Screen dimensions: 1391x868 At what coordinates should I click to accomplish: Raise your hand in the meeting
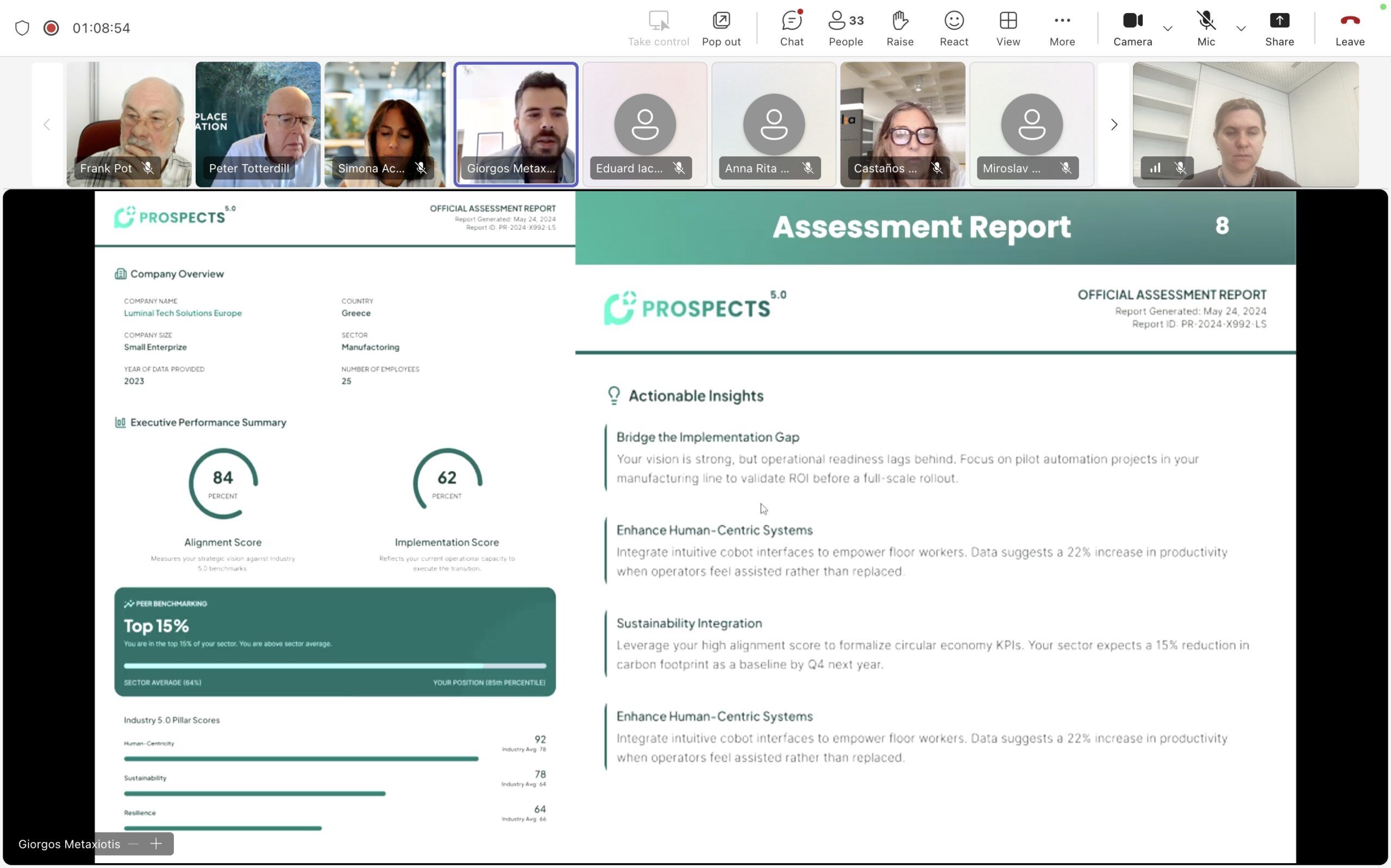pyautogui.click(x=900, y=28)
